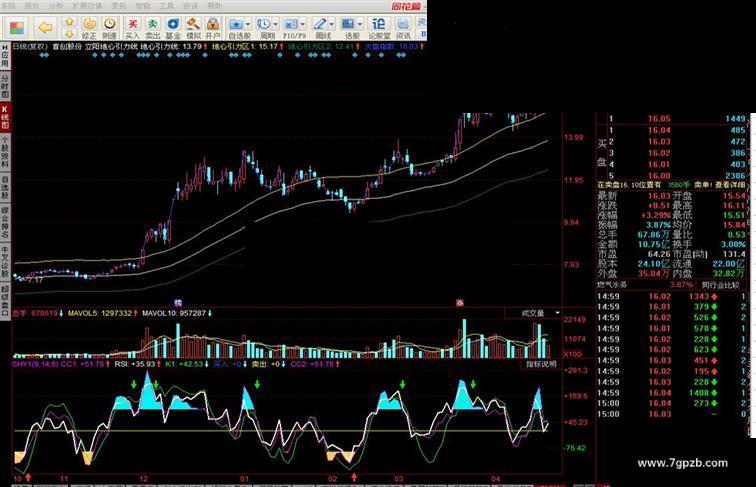Click the 15:00 trade with volume 273

(672, 404)
